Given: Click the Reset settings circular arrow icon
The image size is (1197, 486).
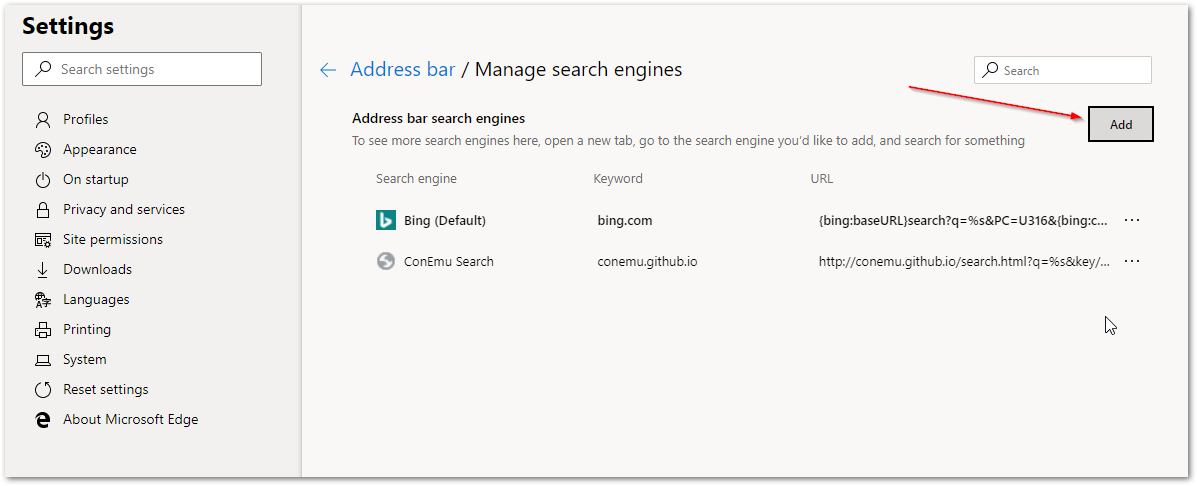Looking at the screenshot, I should point(43,390).
